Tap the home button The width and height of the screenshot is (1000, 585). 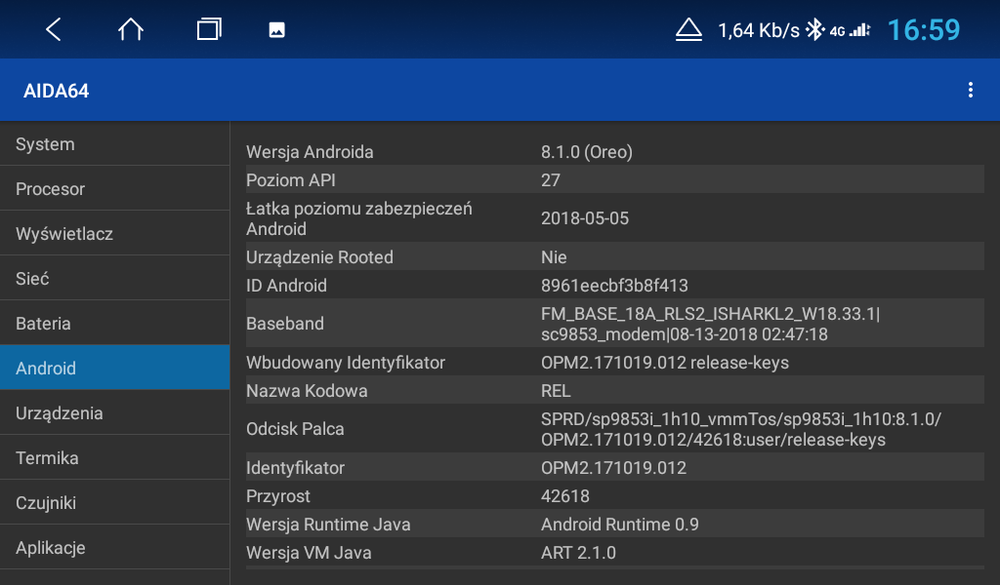[x=130, y=29]
